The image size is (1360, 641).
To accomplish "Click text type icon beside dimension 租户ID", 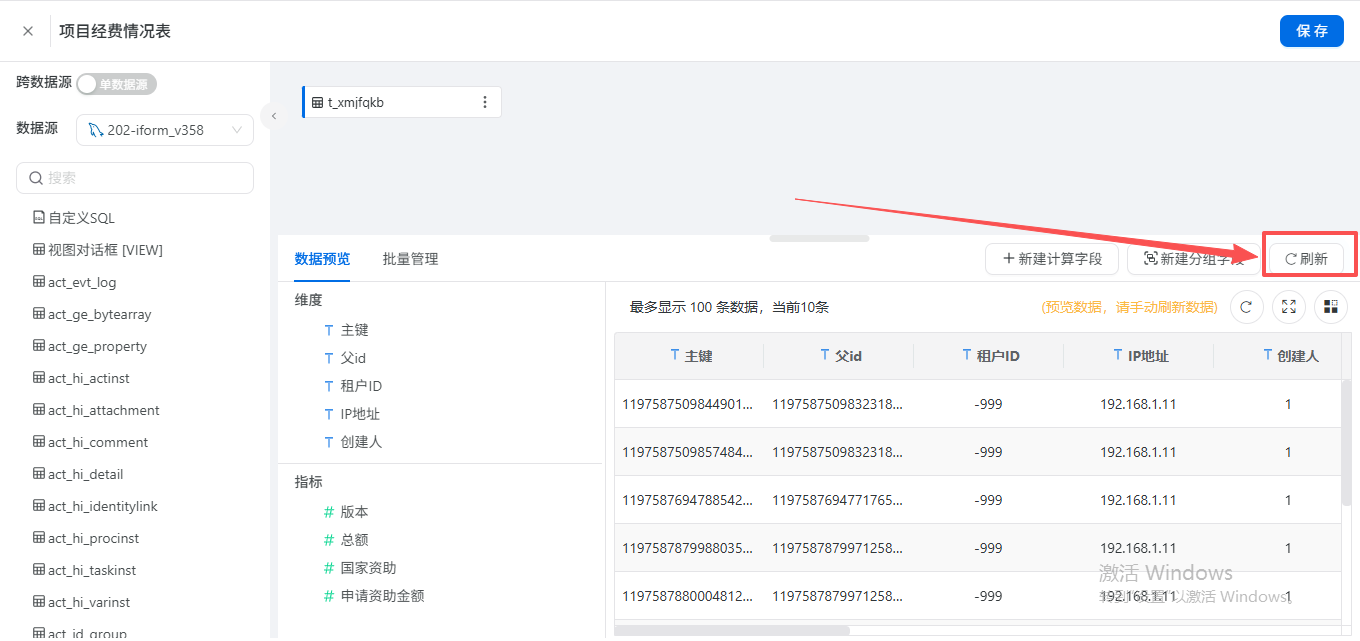I will pyautogui.click(x=329, y=386).
